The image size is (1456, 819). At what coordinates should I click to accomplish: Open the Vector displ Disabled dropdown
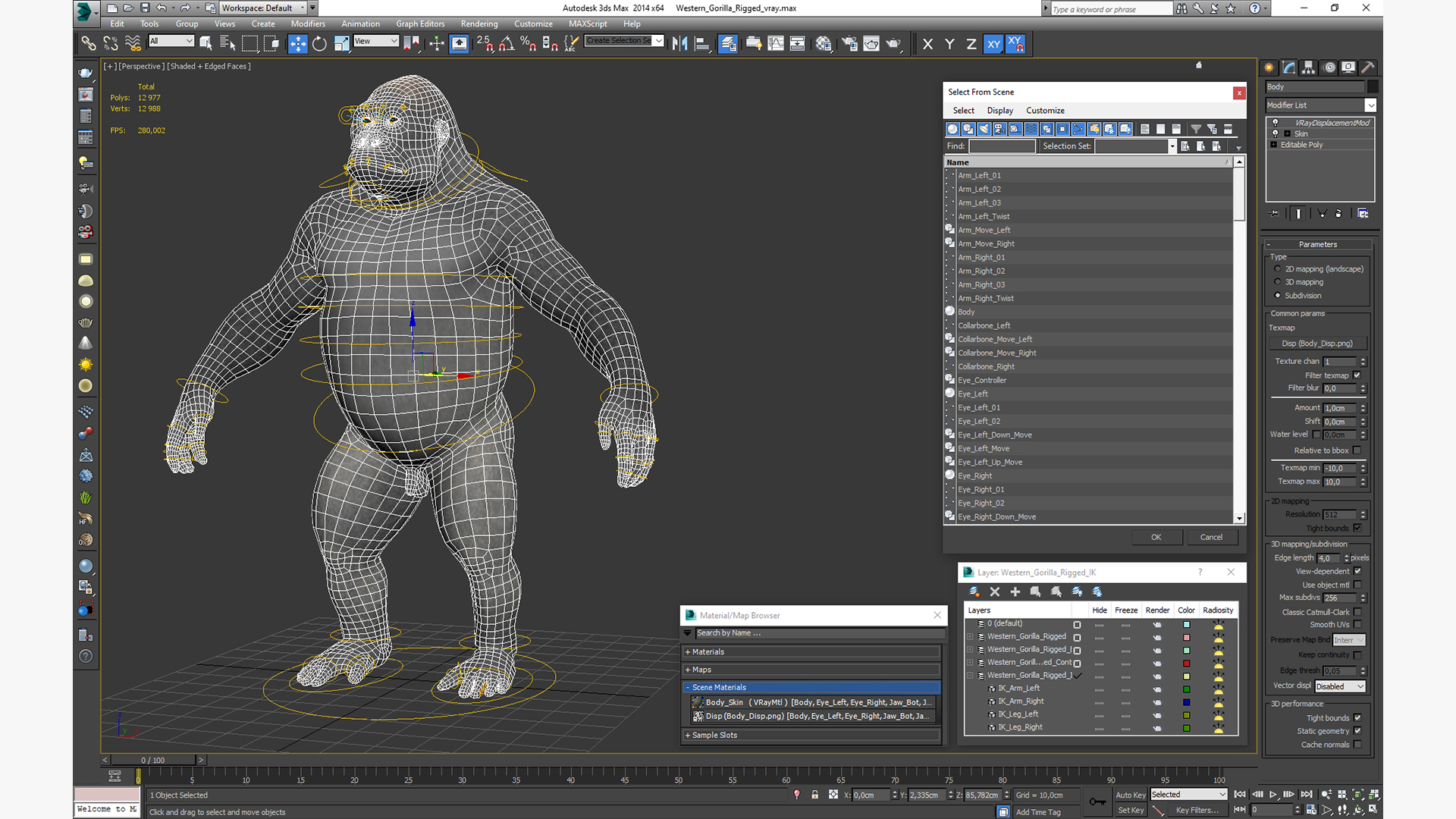[x=1340, y=686]
